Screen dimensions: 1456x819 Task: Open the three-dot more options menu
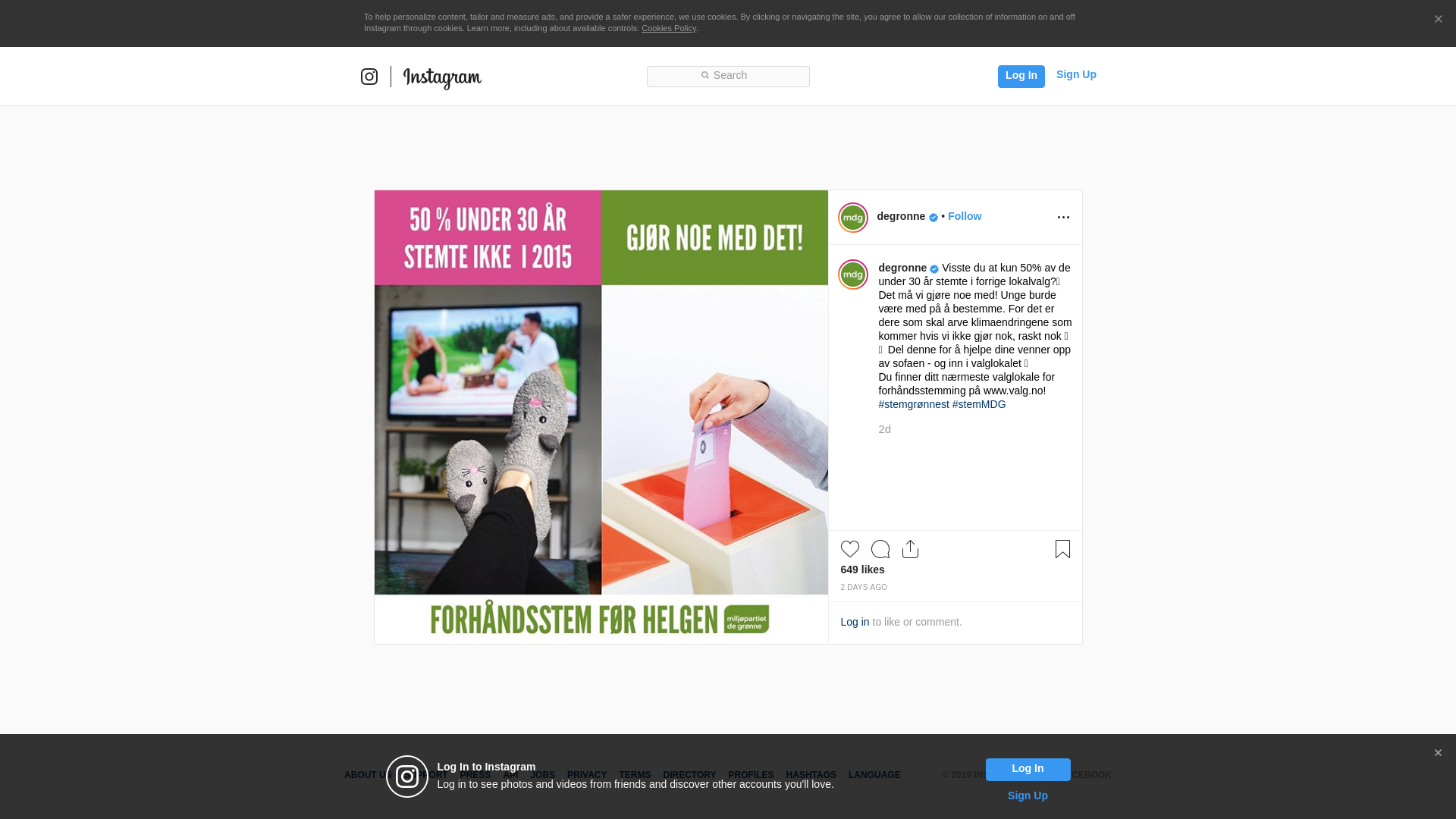click(1063, 218)
